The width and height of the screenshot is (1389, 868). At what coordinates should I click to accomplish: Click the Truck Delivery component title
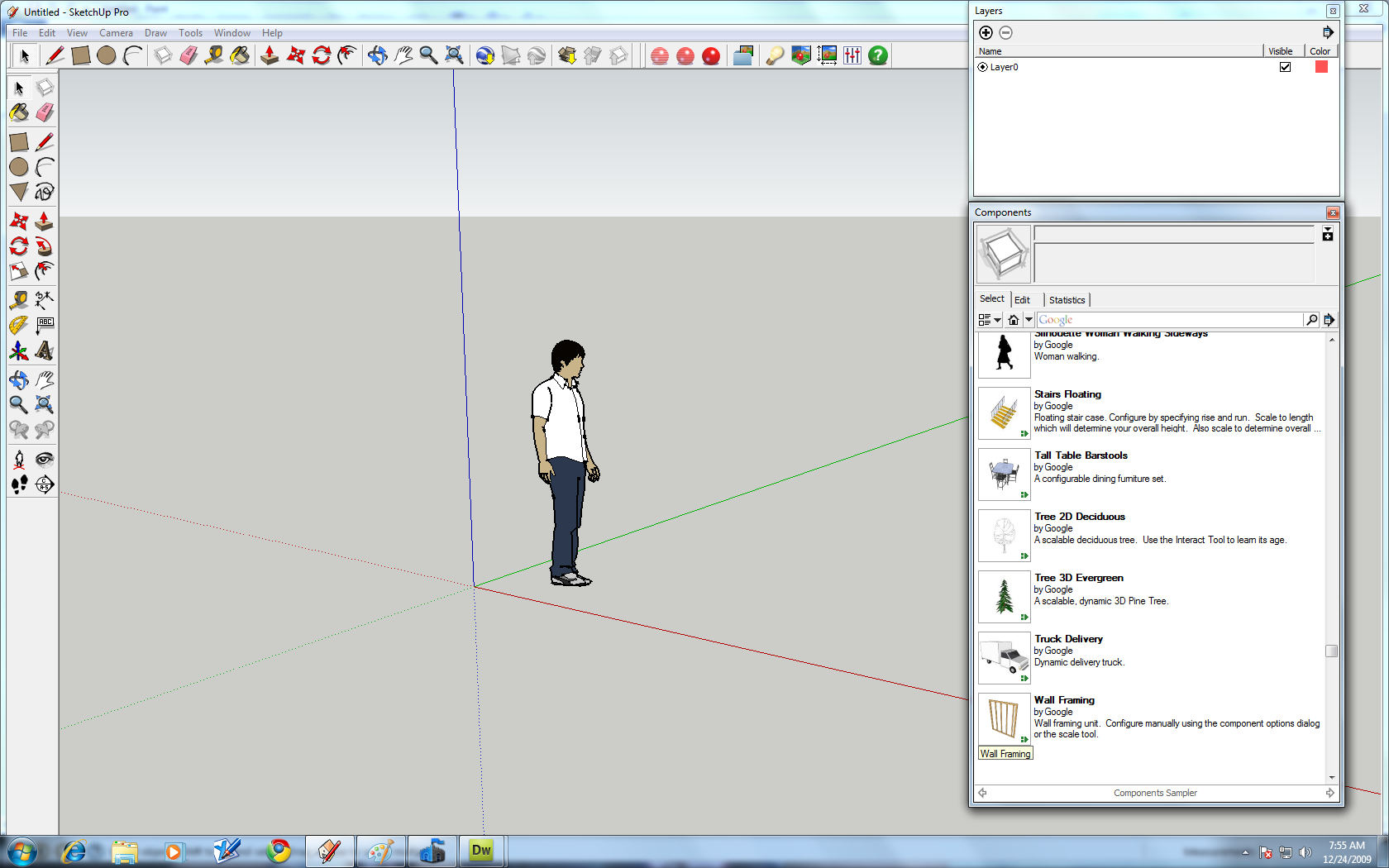[1068, 639]
